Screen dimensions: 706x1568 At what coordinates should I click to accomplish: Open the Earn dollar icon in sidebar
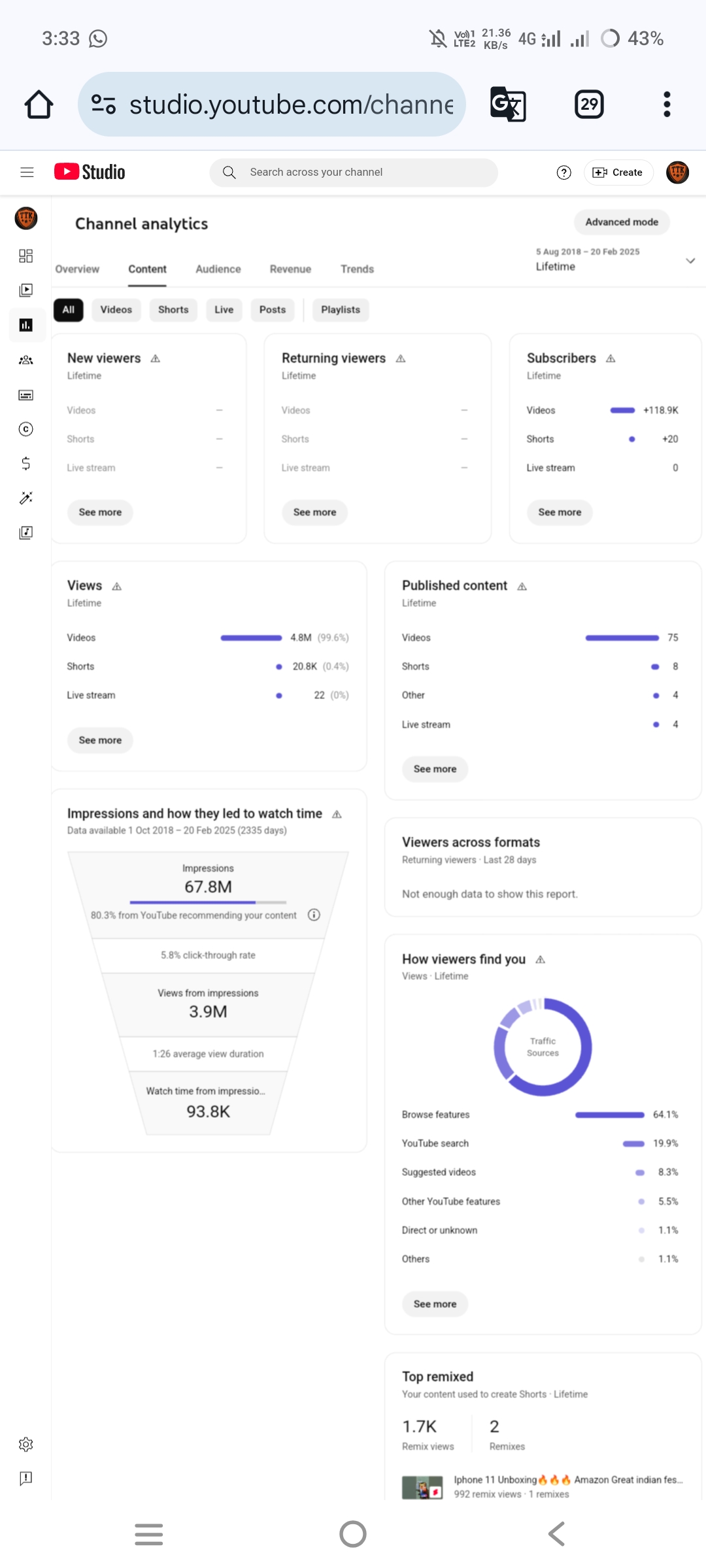pos(26,464)
